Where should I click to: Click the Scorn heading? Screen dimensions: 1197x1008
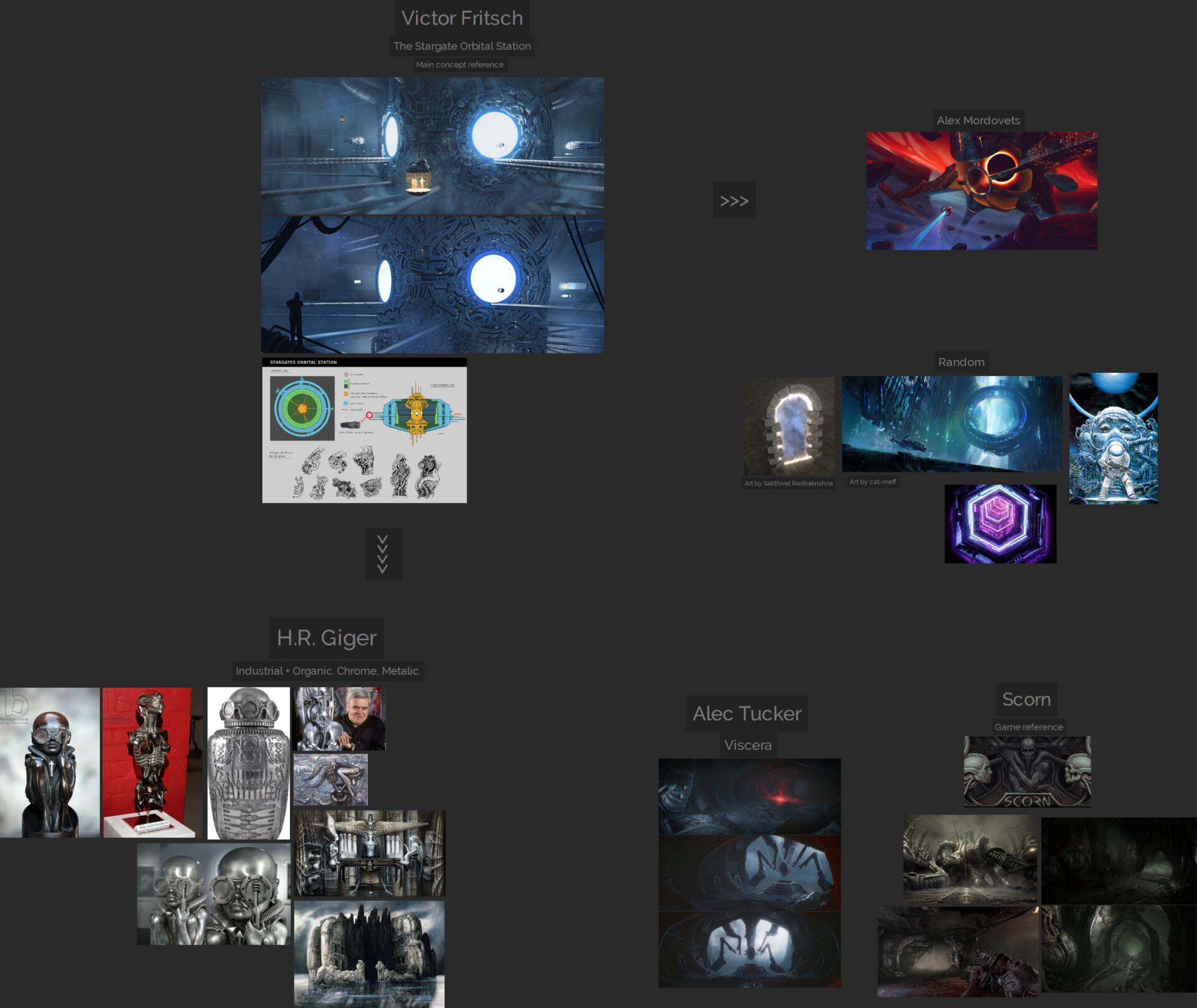tap(1026, 699)
